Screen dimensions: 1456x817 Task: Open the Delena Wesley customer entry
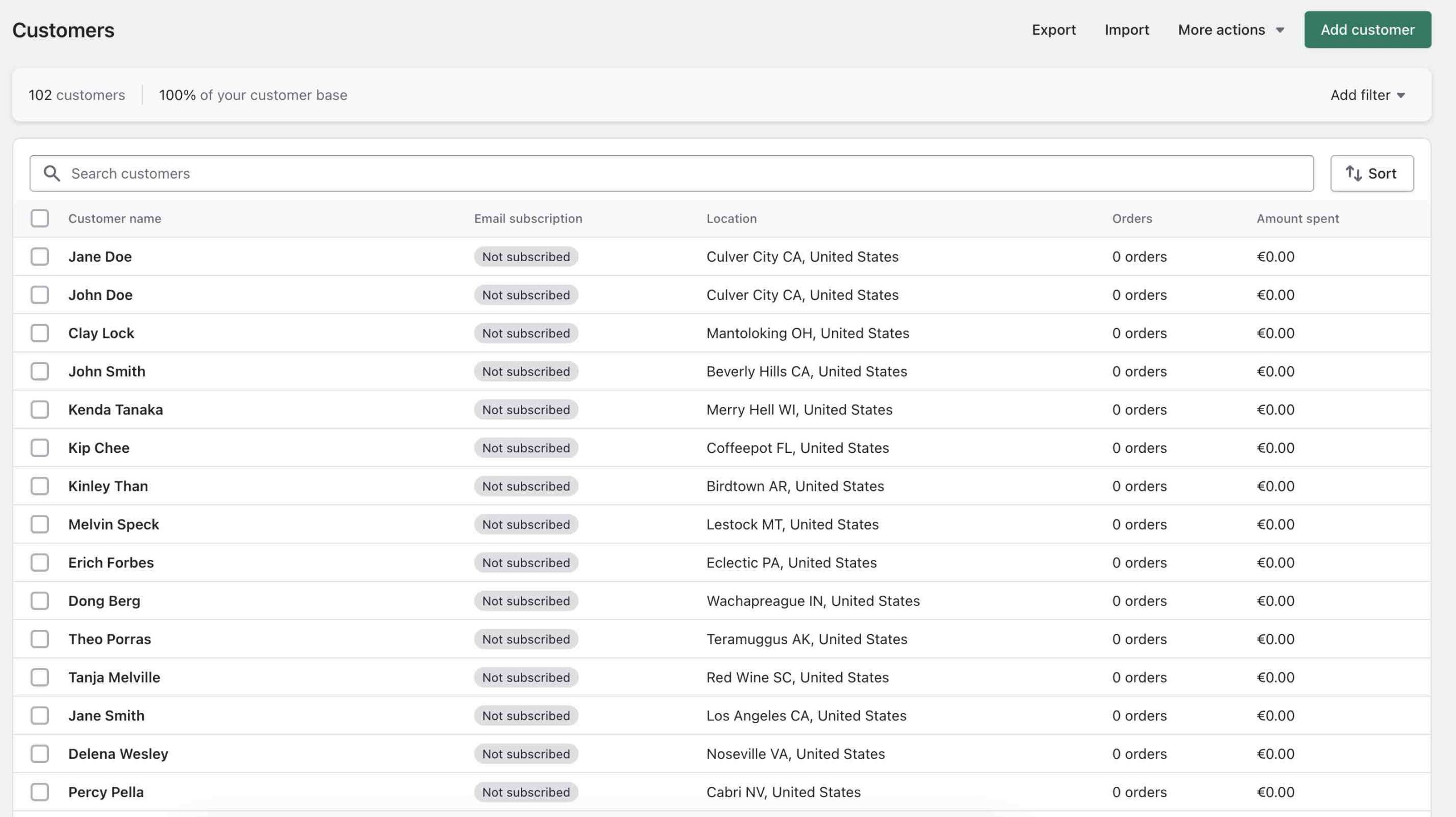(x=118, y=754)
